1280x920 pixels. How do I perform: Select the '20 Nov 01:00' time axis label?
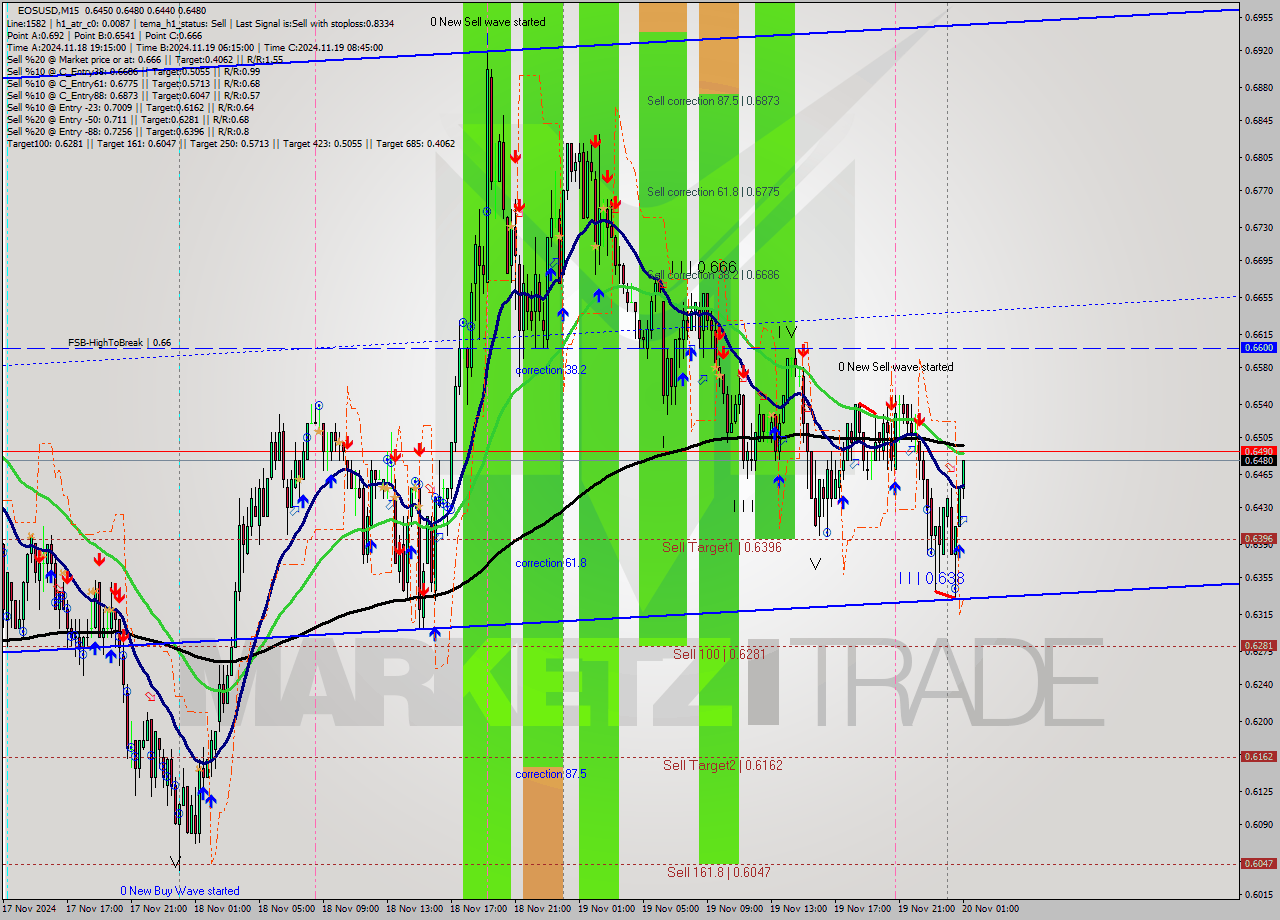pos(991,909)
